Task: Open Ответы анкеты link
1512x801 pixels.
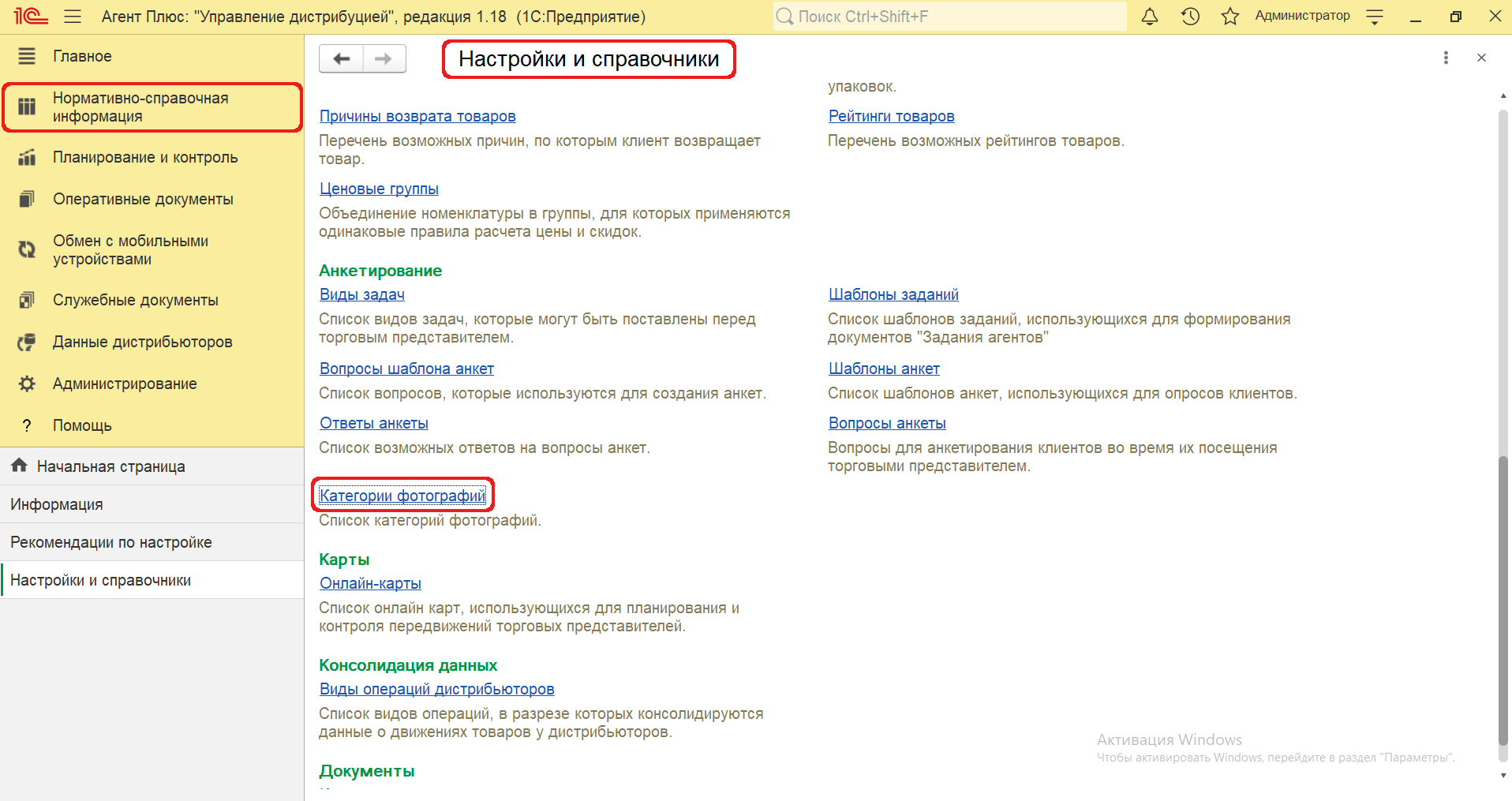Action: [374, 423]
